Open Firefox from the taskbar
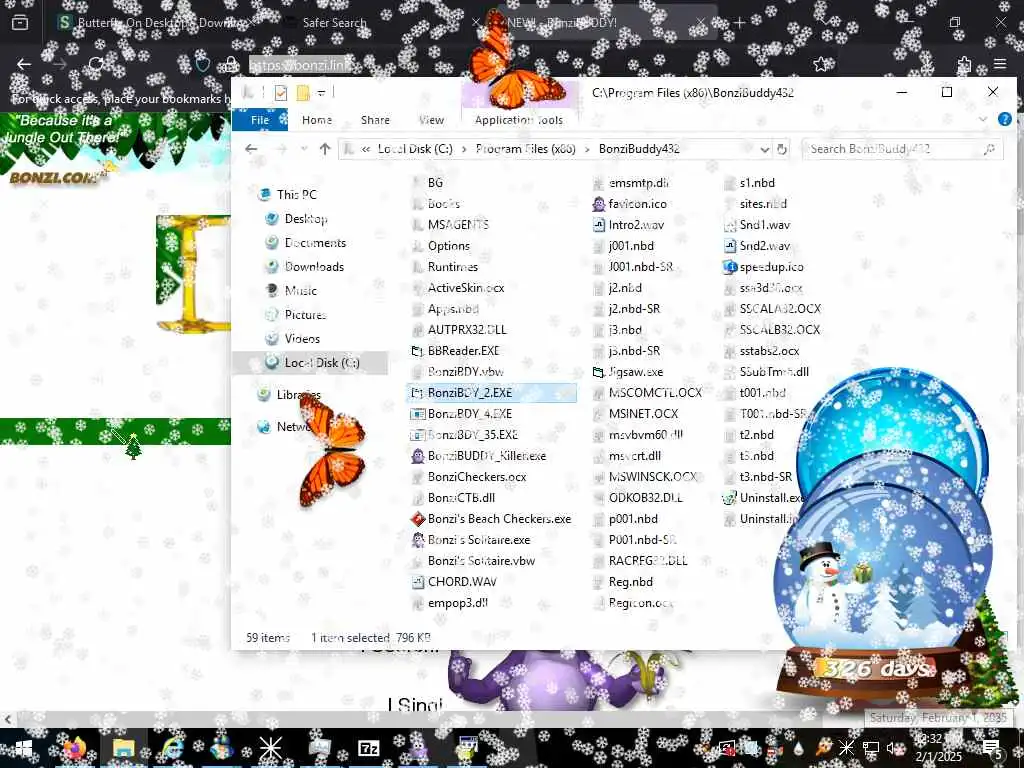This screenshot has width=1024, height=768. [74, 748]
